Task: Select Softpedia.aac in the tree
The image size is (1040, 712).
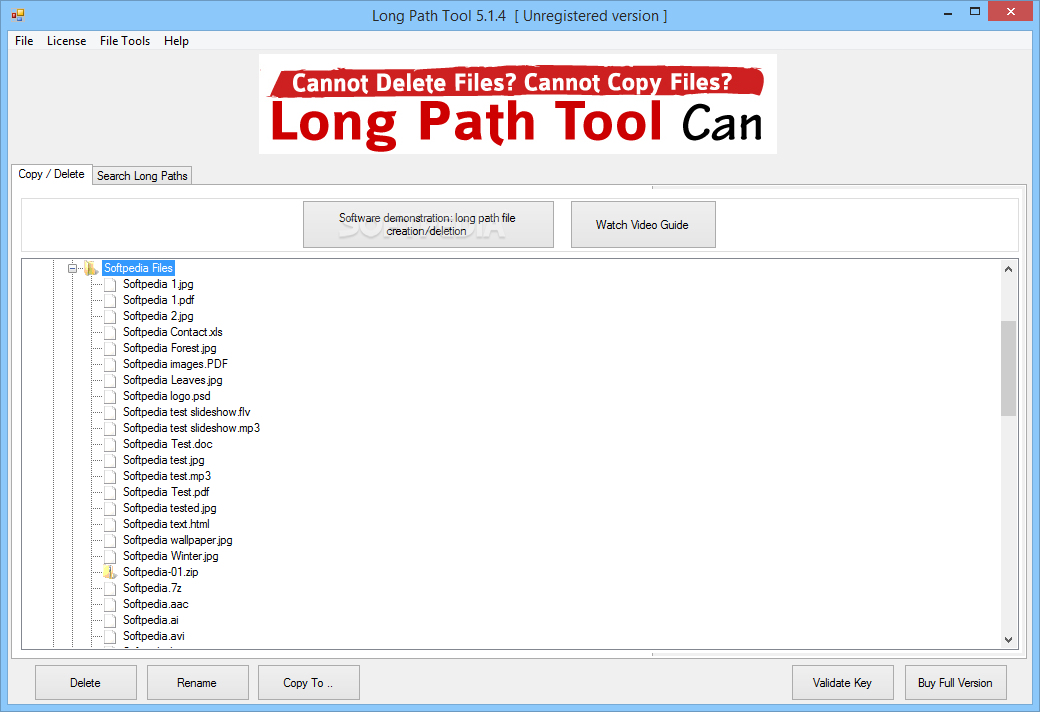Action: pos(155,605)
